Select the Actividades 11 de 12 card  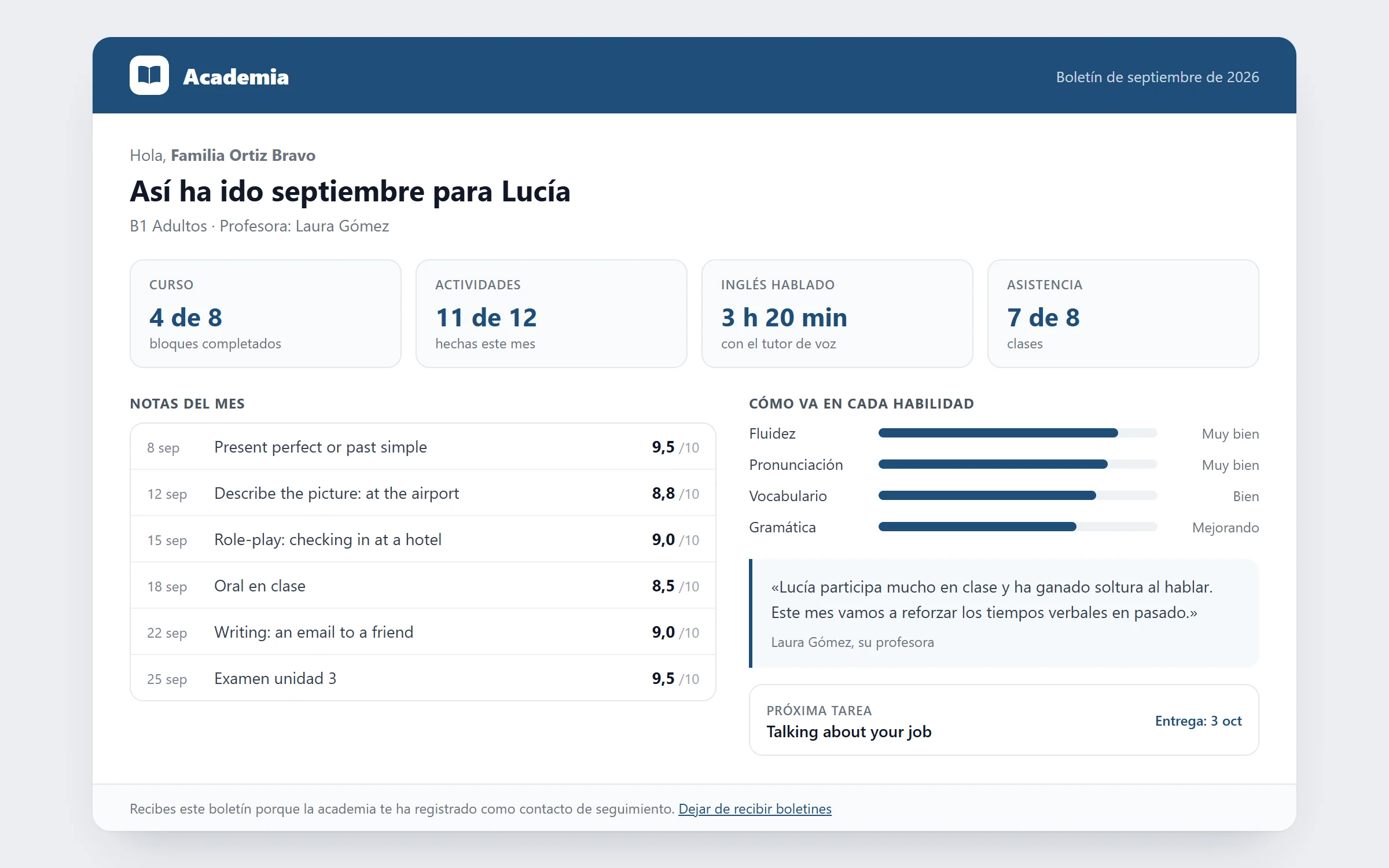(x=552, y=314)
